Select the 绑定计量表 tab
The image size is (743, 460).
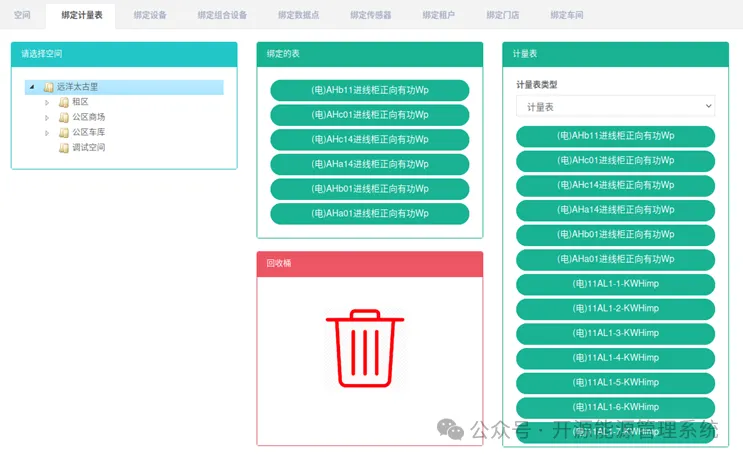tap(82, 15)
